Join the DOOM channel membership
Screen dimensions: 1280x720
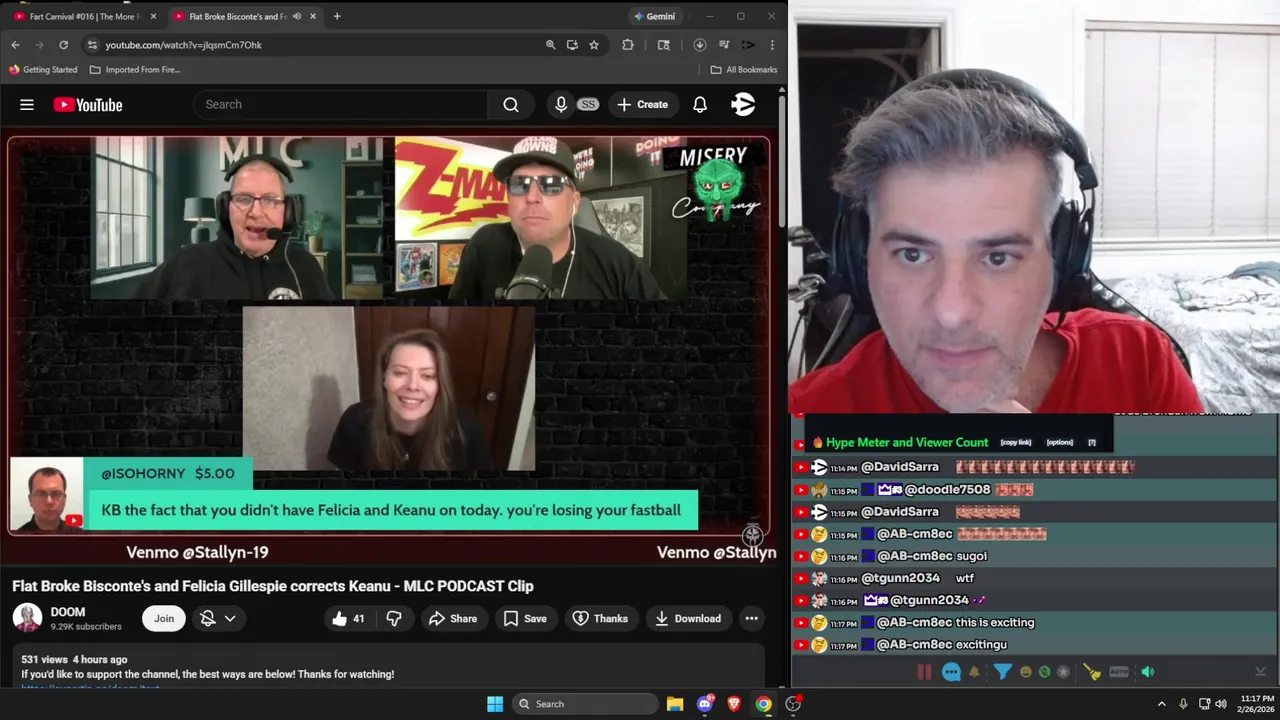click(x=164, y=618)
